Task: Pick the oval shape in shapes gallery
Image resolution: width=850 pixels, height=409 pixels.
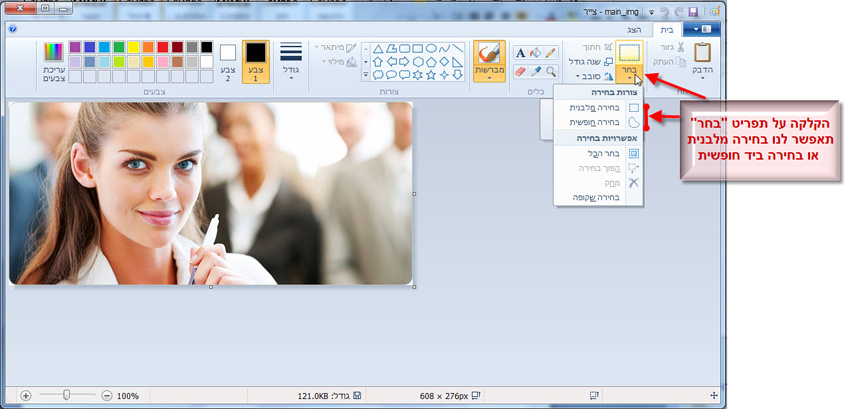Action: [431, 48]
